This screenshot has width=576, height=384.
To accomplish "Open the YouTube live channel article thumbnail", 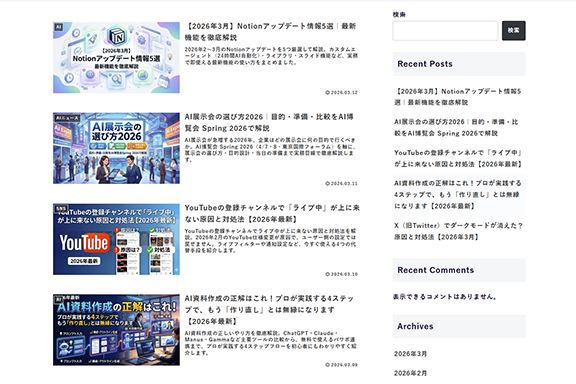I will pos(116,239).
